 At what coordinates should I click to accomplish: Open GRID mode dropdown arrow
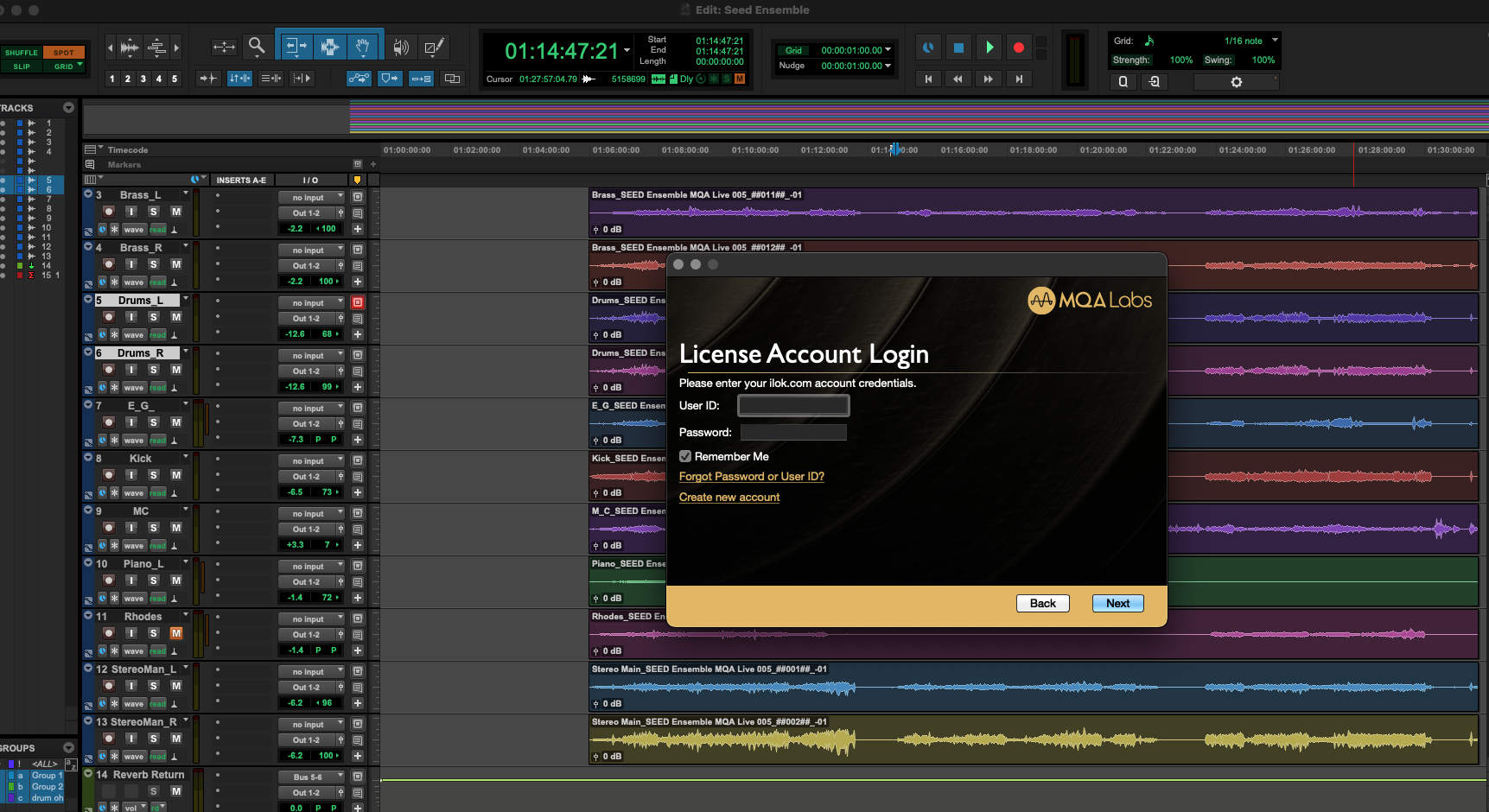coord(80,65)
